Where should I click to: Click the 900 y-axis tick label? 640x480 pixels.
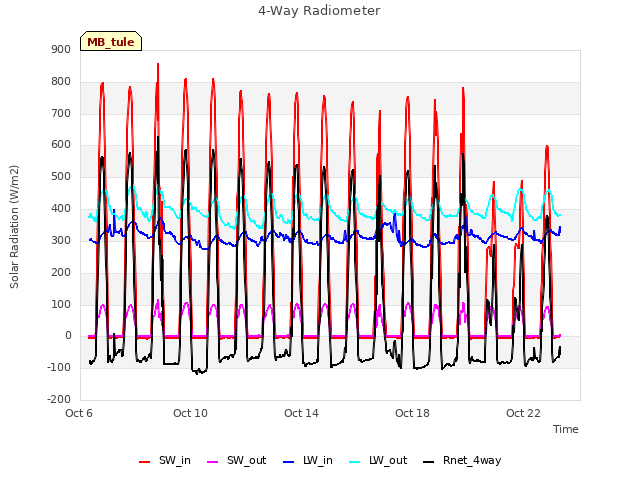pyautogui.click(x=61, y=50)
